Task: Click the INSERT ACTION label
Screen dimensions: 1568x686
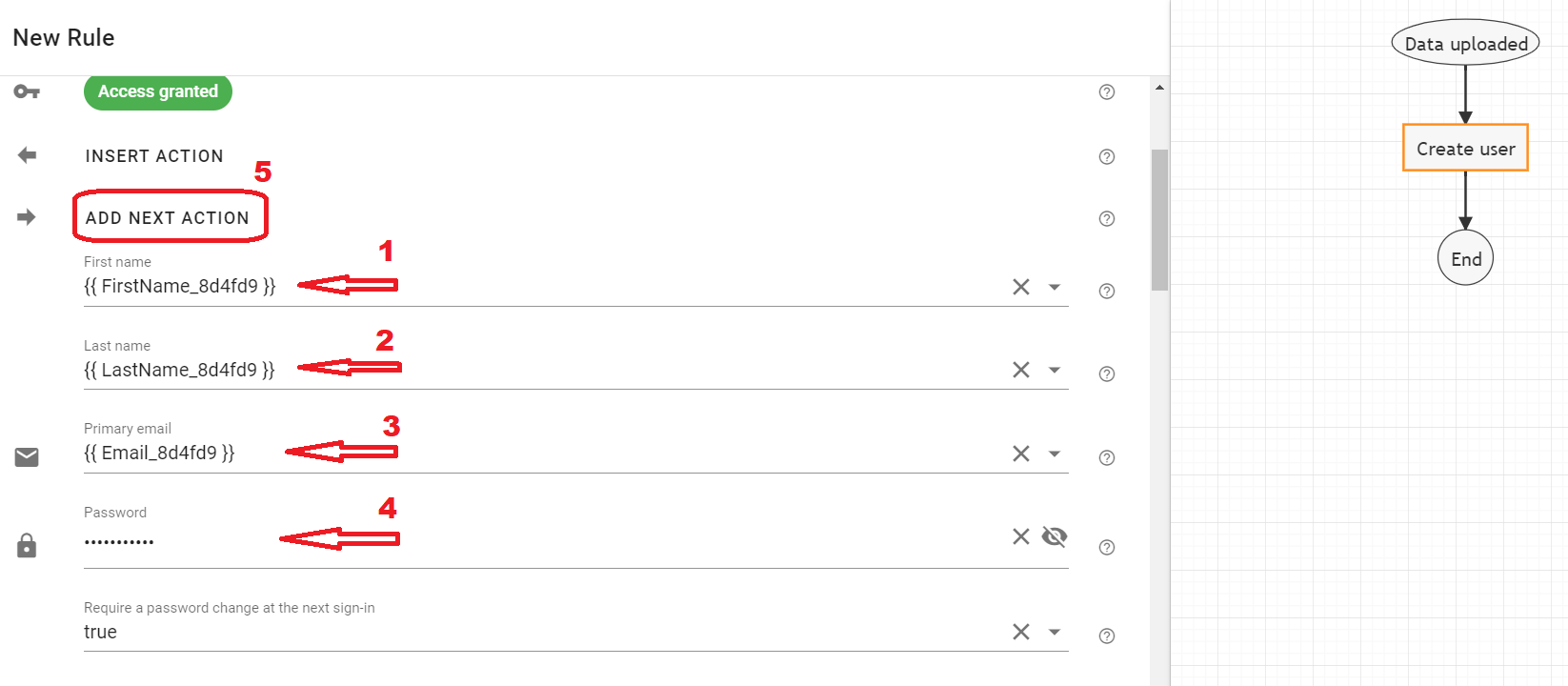Action: (154, 155)
